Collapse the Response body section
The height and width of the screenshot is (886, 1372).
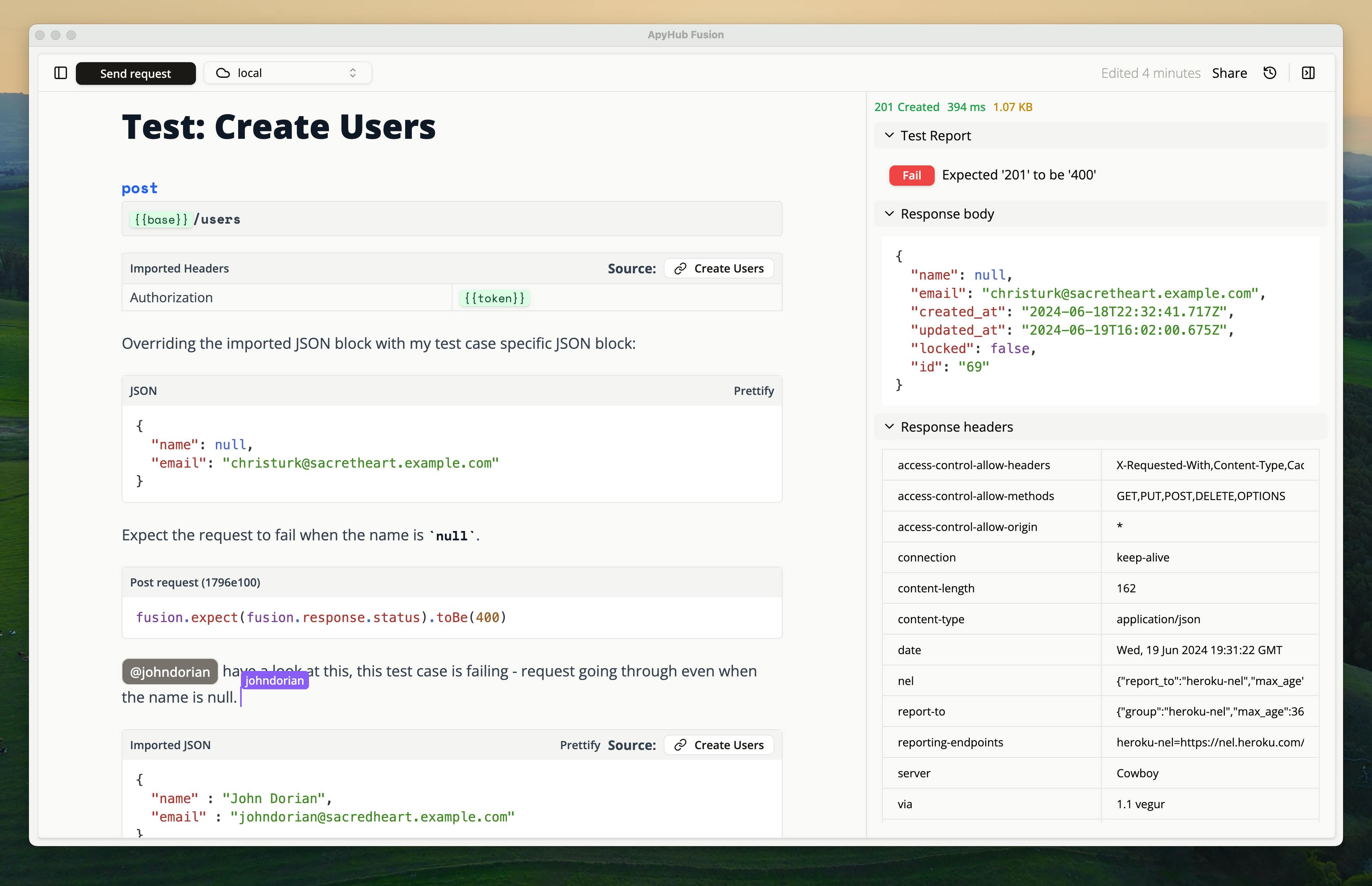coord(889,213)
